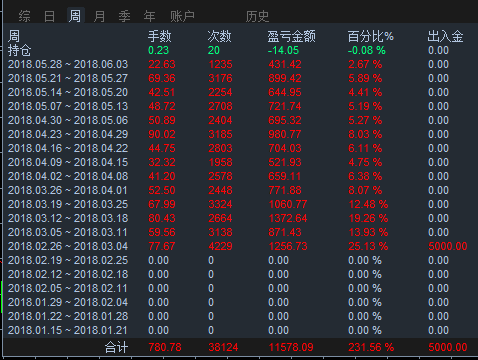Click the 1235 trade count cell

[x=220, y=64]
